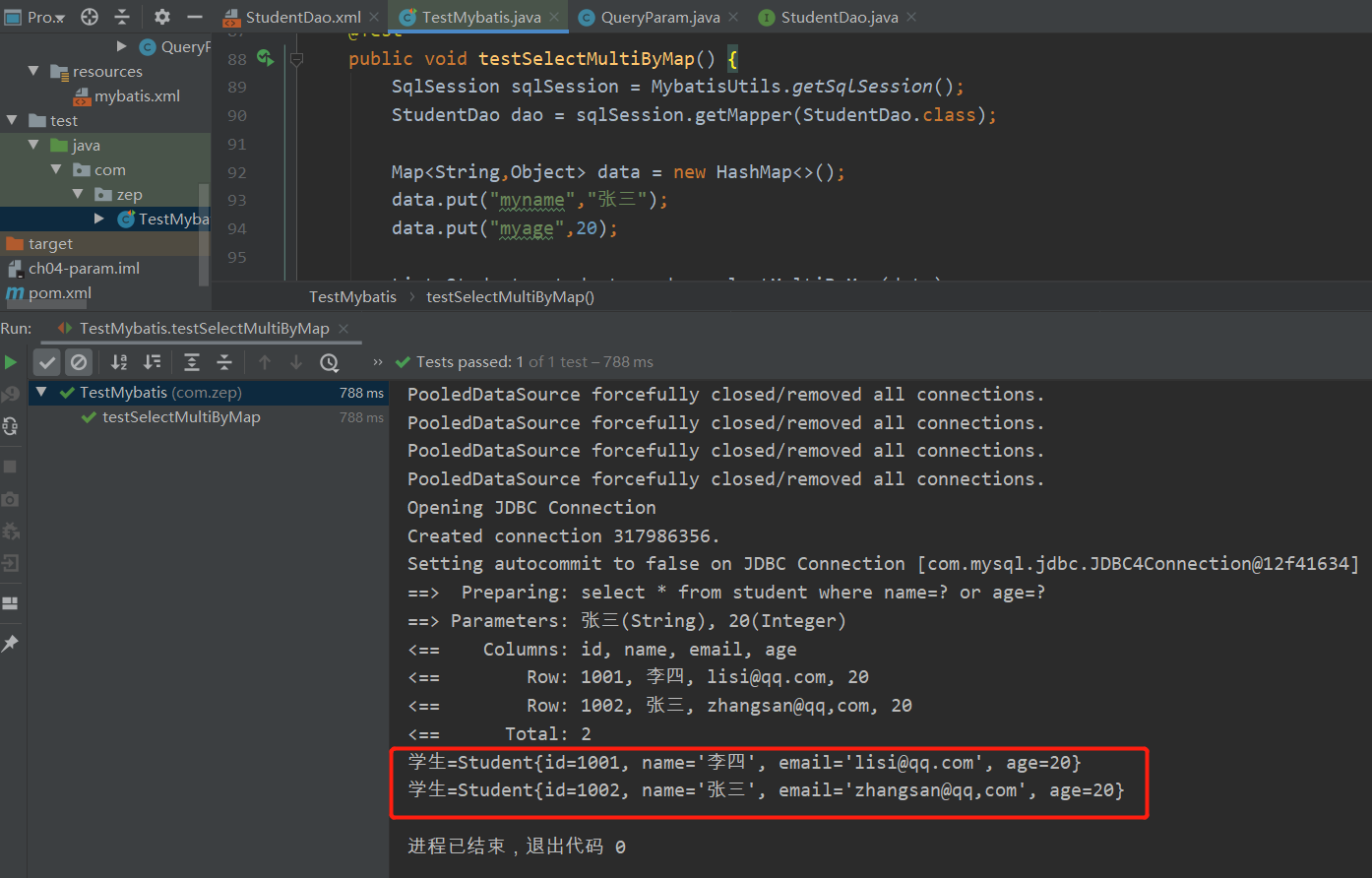Toggle the Show Passed tests checkmark filter
Screen dimensions: 1372x878
tap(47, 362)
